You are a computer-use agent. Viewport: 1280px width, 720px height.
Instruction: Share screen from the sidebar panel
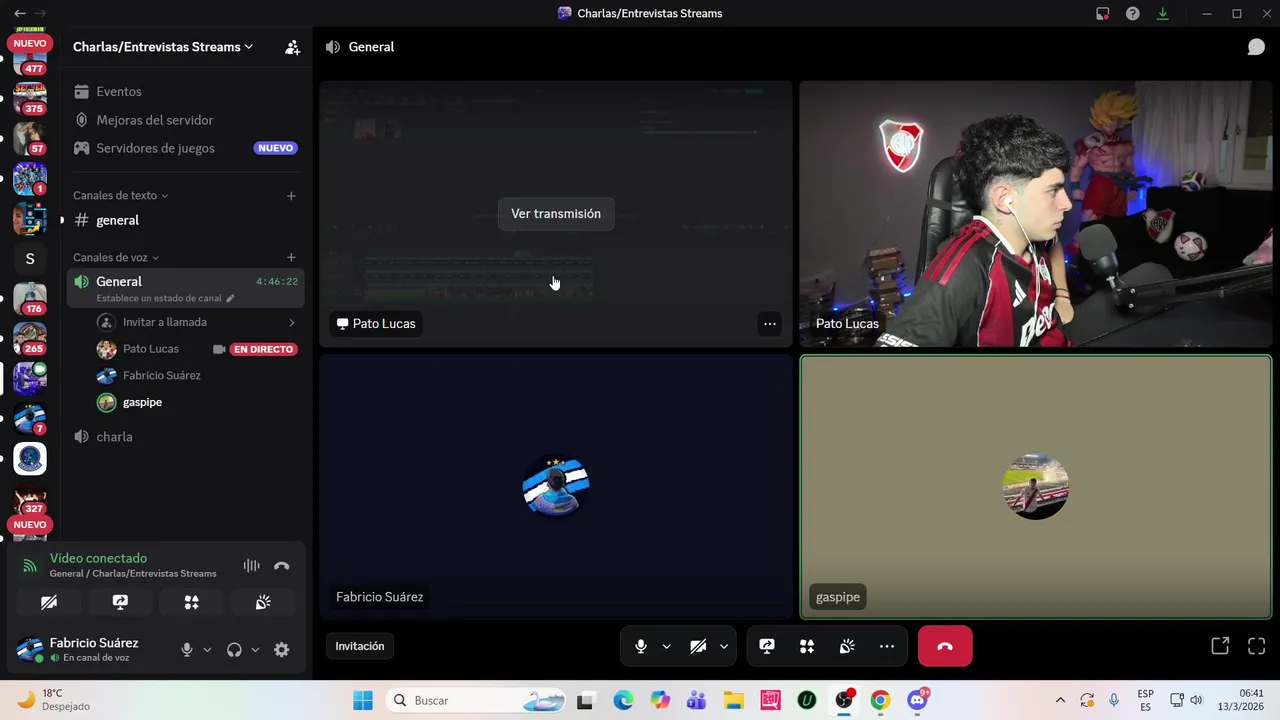[x=120, y=602]
